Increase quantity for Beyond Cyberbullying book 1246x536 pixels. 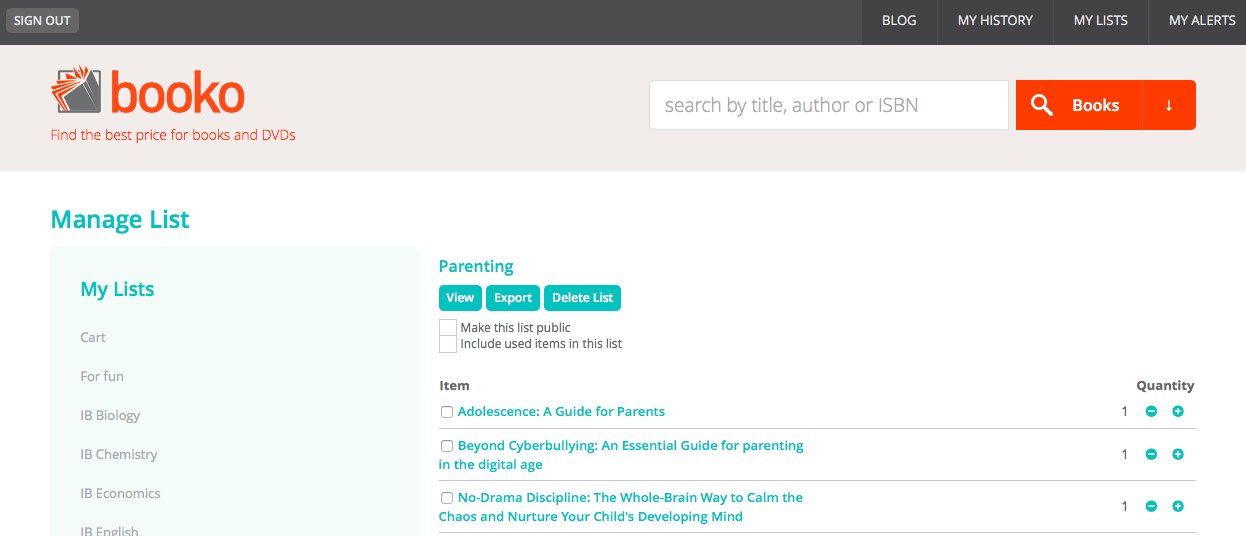pos(1178,455)
